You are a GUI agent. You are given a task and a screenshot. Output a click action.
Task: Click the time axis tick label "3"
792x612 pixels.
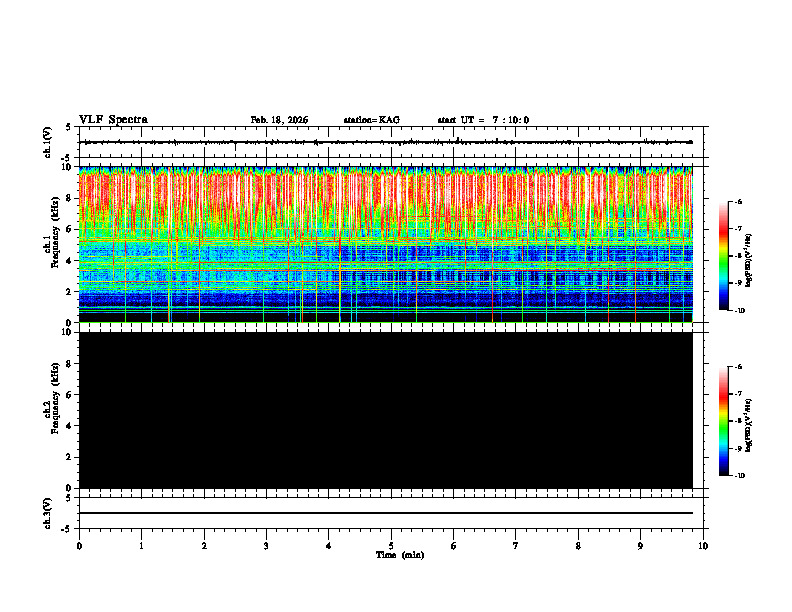[266, 546]
